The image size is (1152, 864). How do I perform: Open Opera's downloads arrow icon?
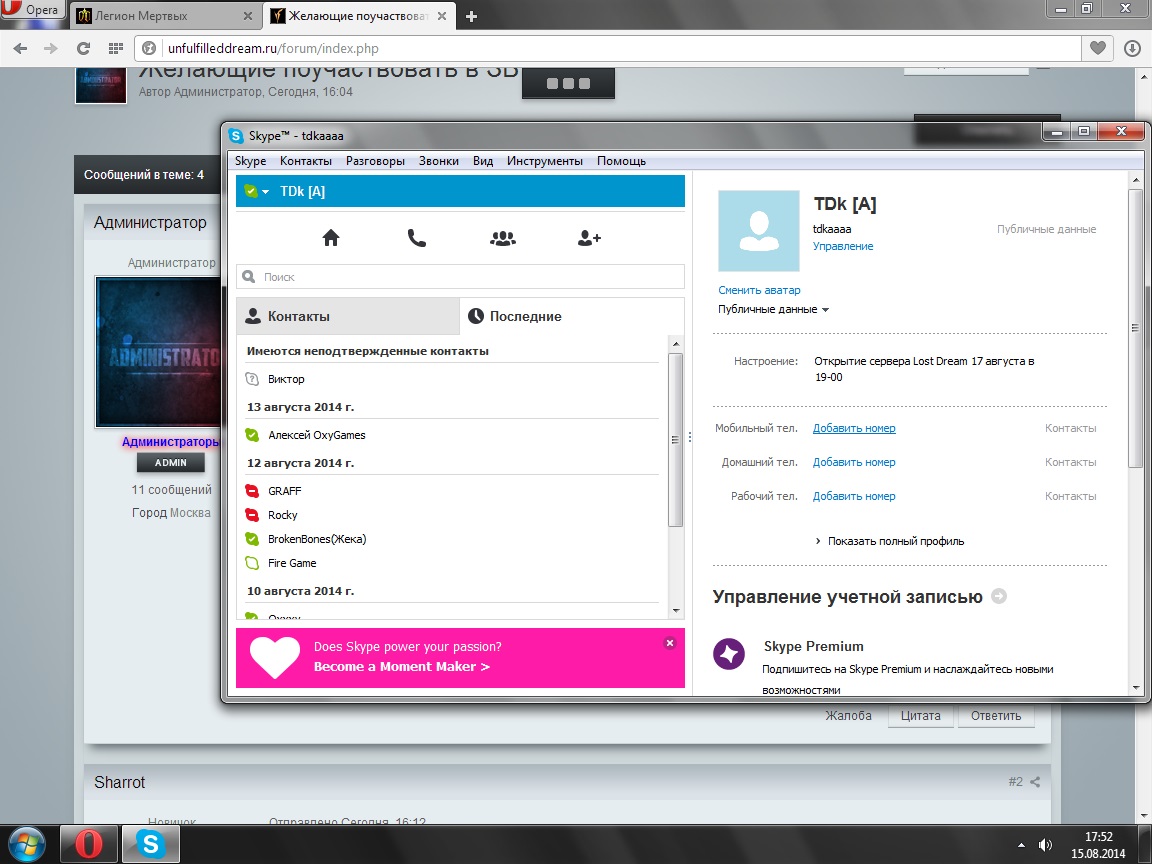[1132, 48]
